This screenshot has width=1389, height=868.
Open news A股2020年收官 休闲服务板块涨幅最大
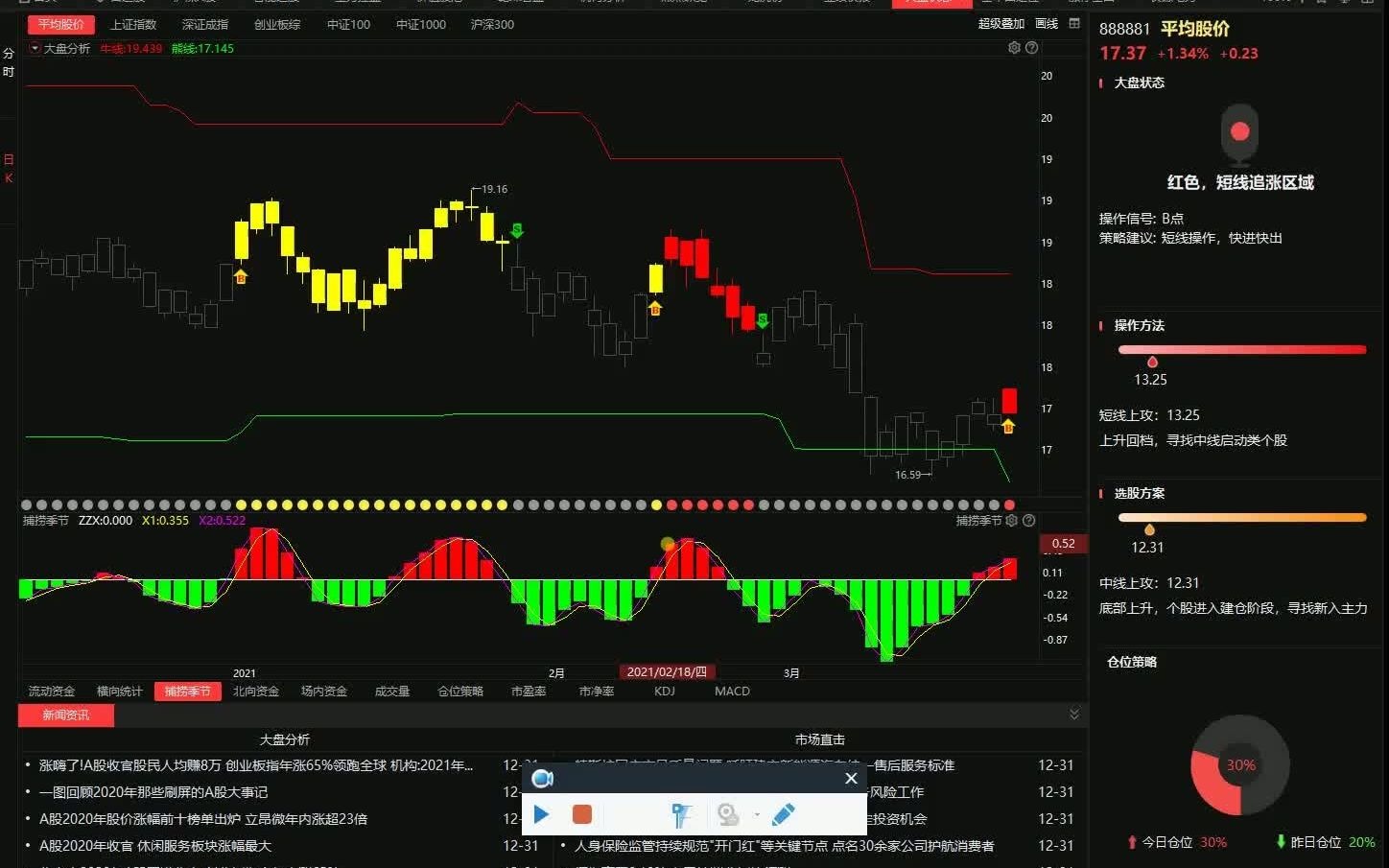(155, 846)
